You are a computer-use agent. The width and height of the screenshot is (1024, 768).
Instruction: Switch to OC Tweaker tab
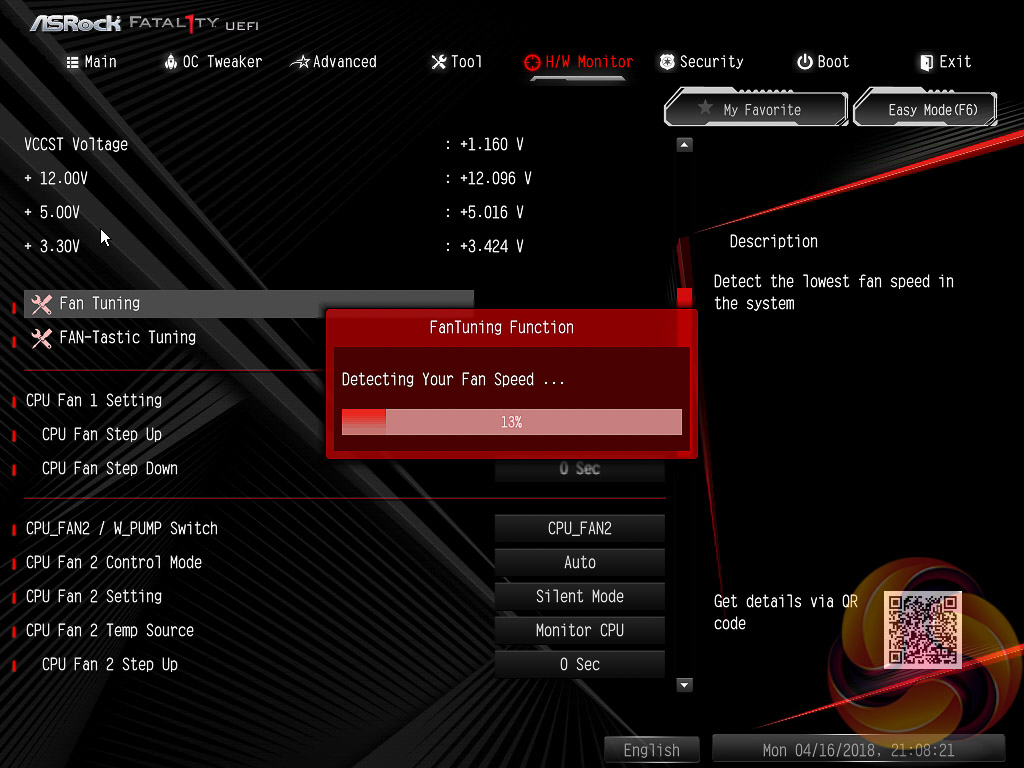pyautogui.click(x=213, y=62)
